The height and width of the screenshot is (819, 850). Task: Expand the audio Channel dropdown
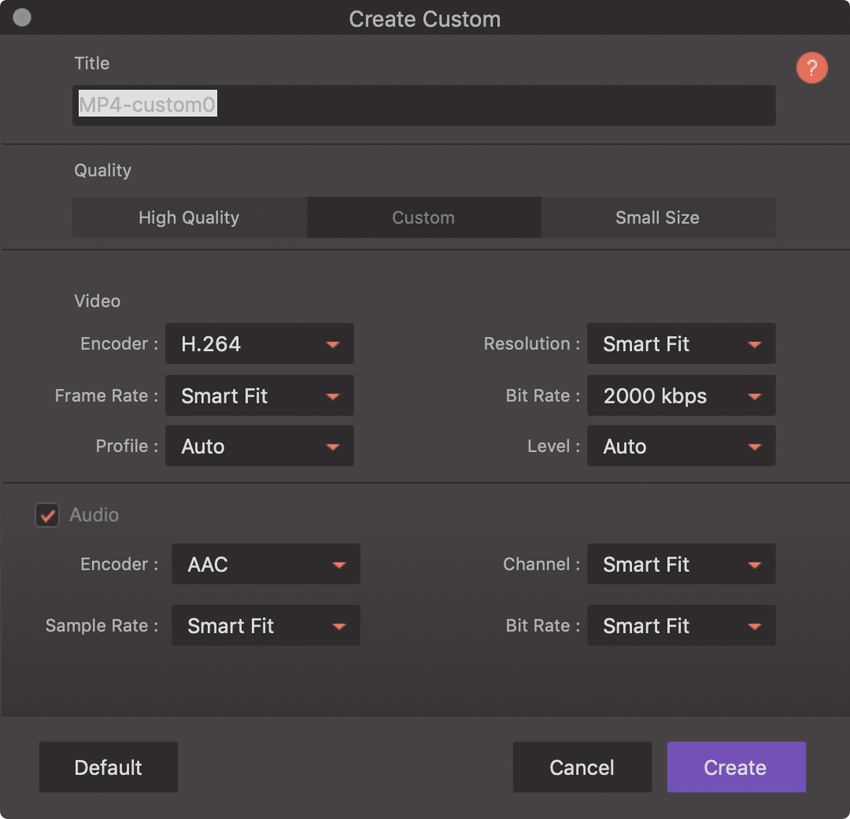[x=681, y=565]
